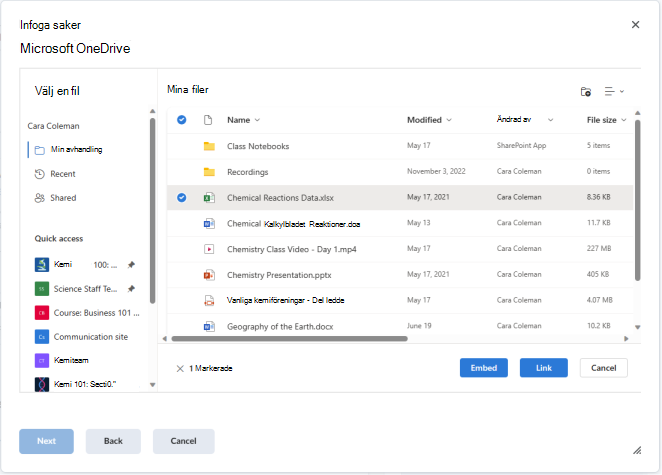Click the Science Staff Team site icon

click(42, 289)
